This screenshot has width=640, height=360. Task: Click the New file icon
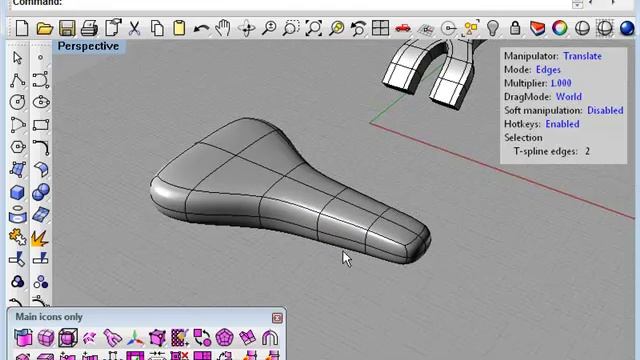(22, 29)
